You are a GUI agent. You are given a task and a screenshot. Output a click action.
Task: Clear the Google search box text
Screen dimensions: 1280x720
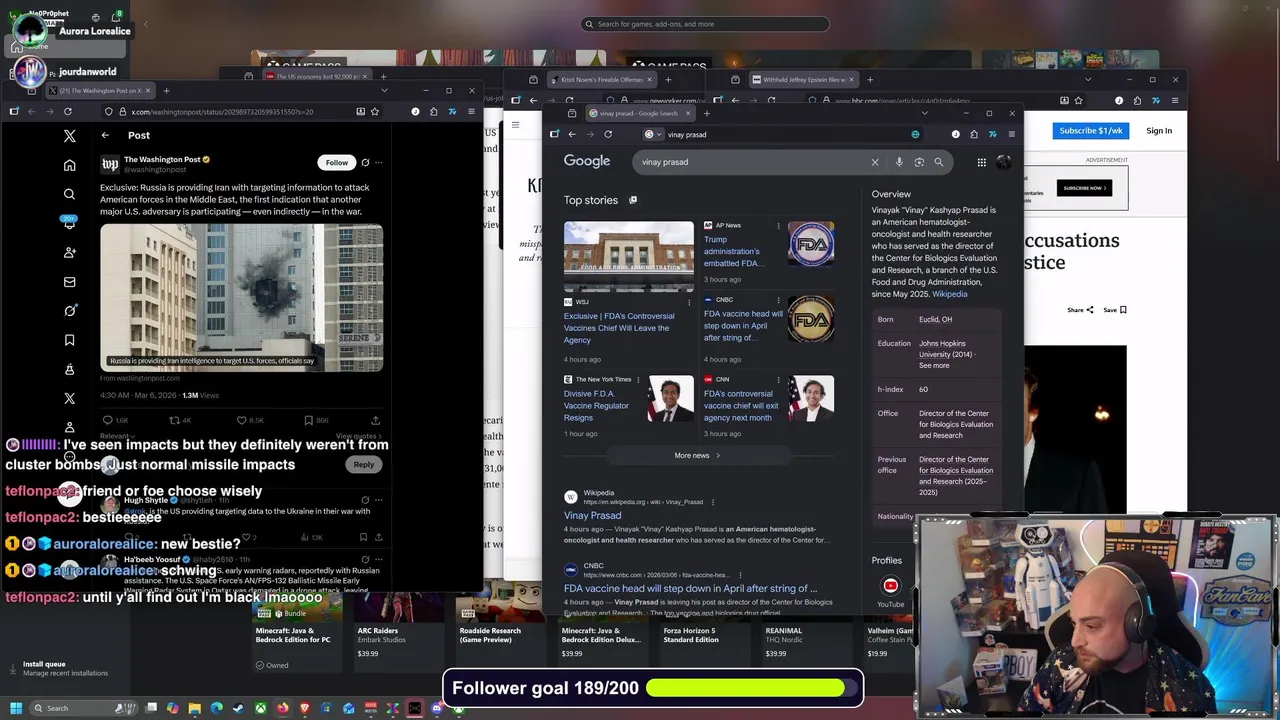(x=875, y=162)
